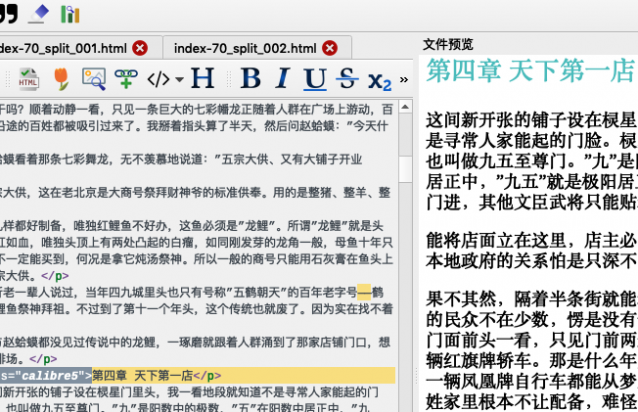Close the index-70_split_001.html tab

pyautogui.click(x=140, y=47)
